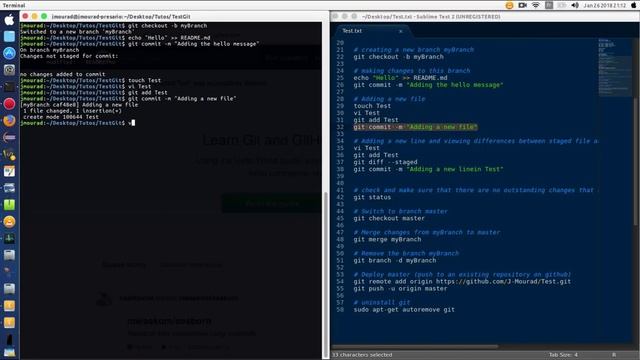
Task: Click 'Changes not staged for commit:' terminal line
Action: click(69, 56)
